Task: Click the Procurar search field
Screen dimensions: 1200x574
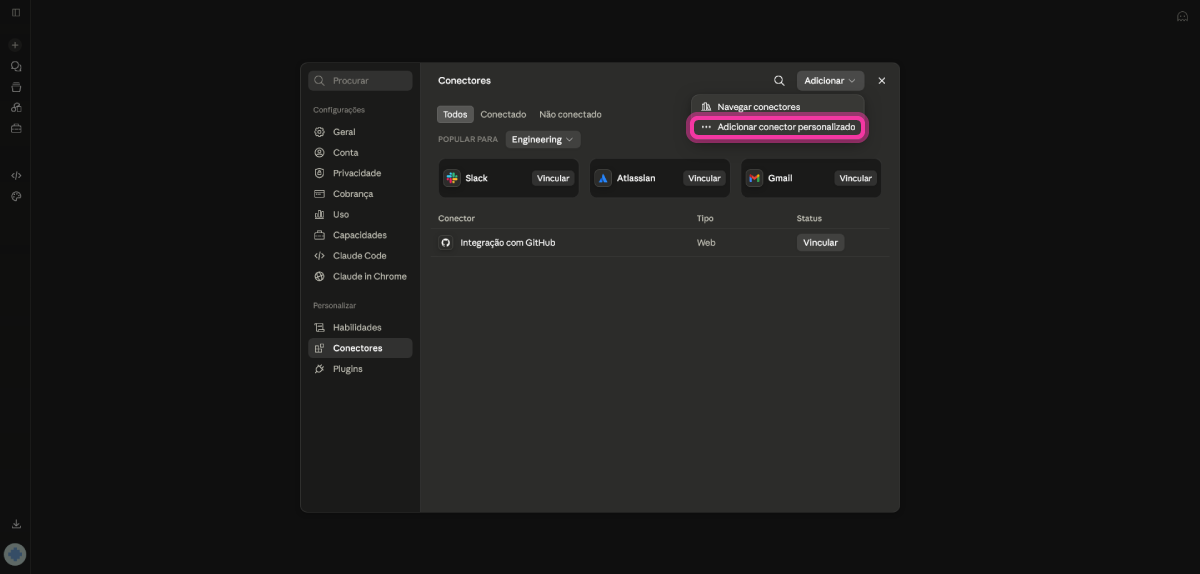Action: click(360, 81)
